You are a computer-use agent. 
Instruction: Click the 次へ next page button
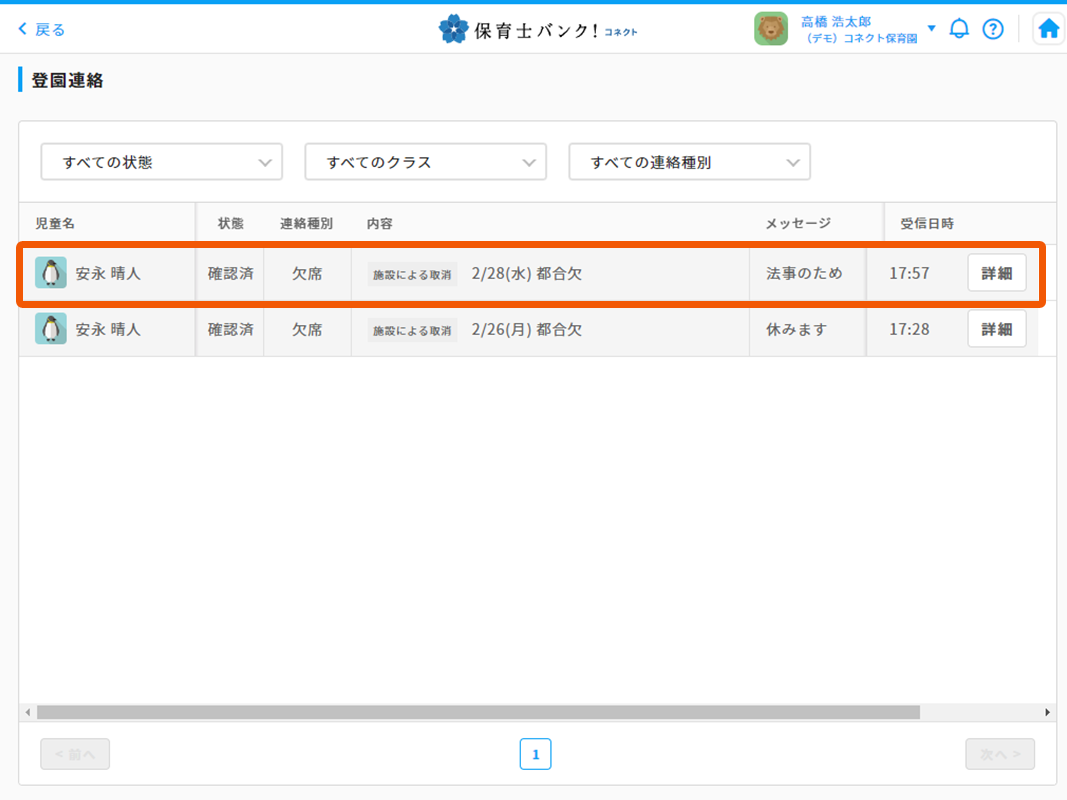(x=999, y=754)
